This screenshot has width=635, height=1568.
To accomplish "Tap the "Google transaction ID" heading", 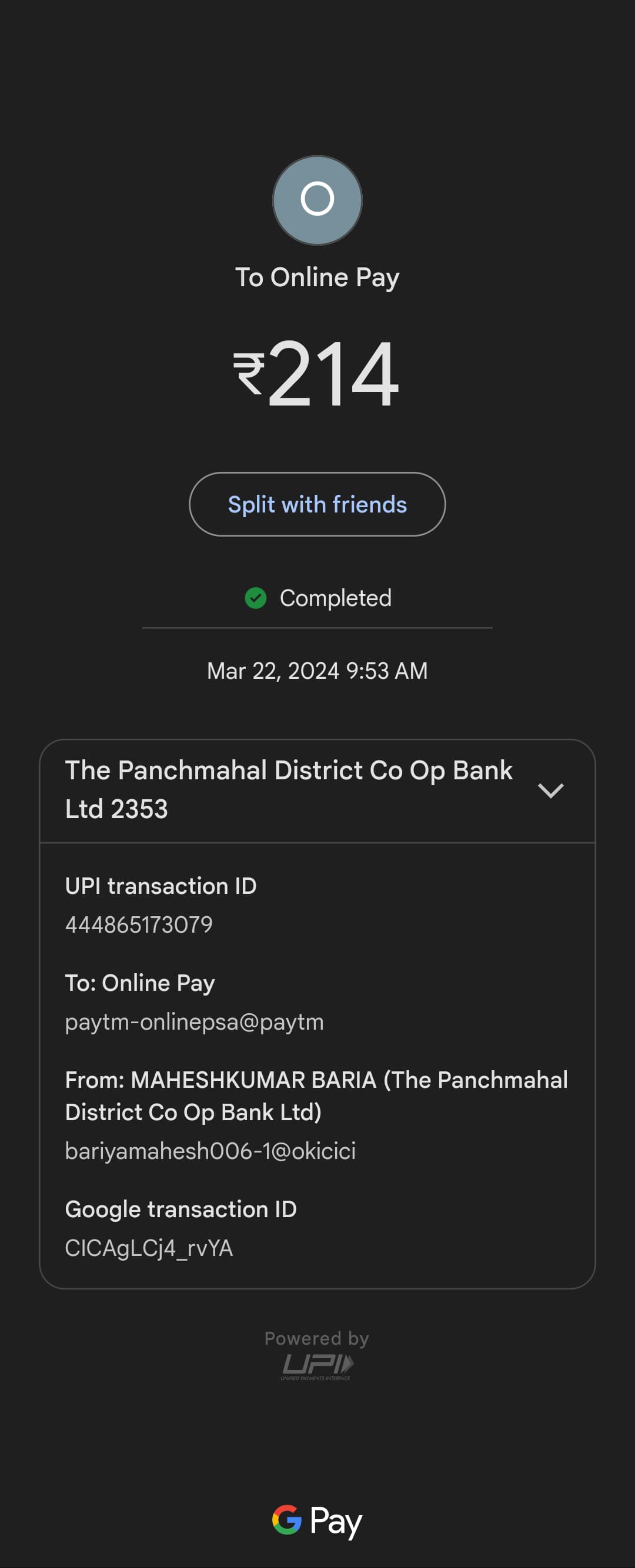I will pos(181,1209).
